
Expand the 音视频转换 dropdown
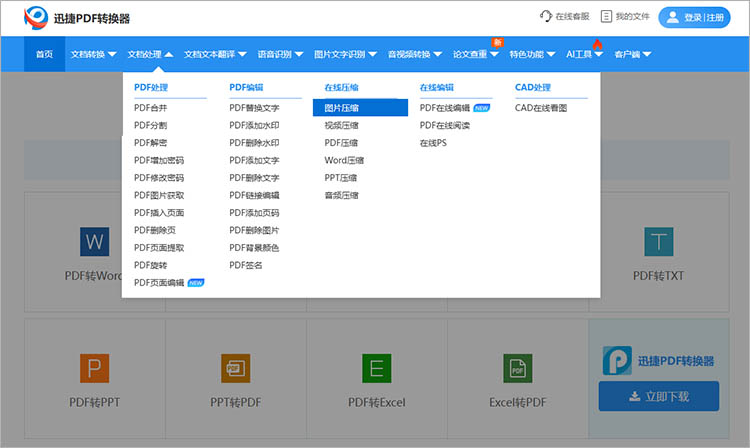click(415, 55)
